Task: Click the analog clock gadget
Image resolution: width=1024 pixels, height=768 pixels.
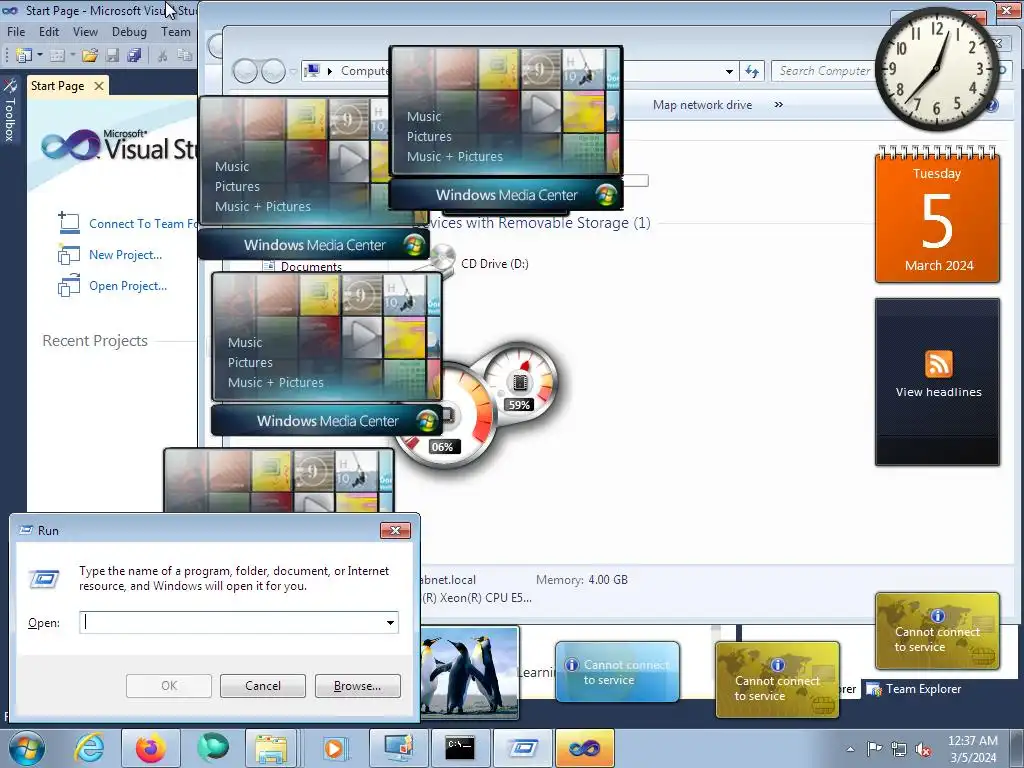Action: [936, 68]
